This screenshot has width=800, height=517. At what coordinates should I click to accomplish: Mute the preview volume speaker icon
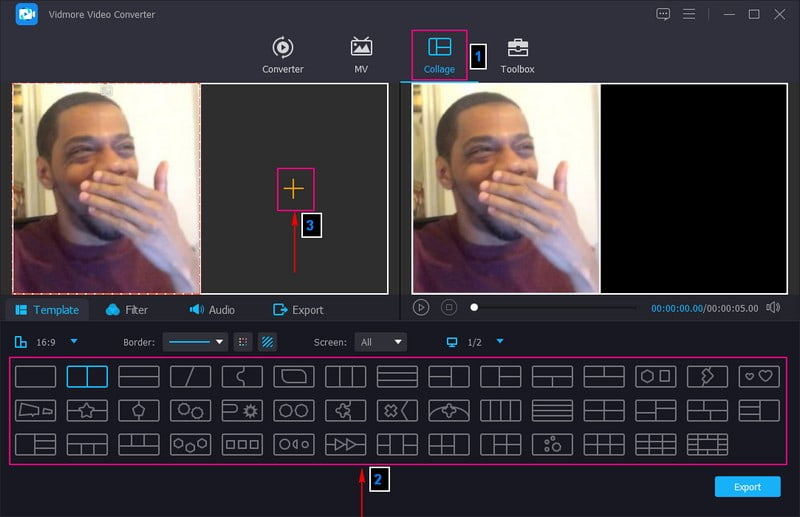point(773,308)
